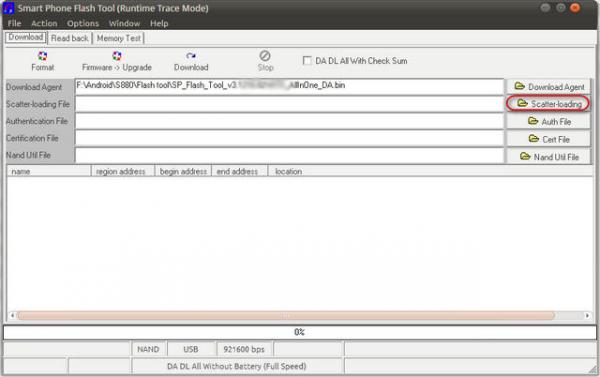
Task: Click the Nand Util File path field
Action: [x=289, y=155]
